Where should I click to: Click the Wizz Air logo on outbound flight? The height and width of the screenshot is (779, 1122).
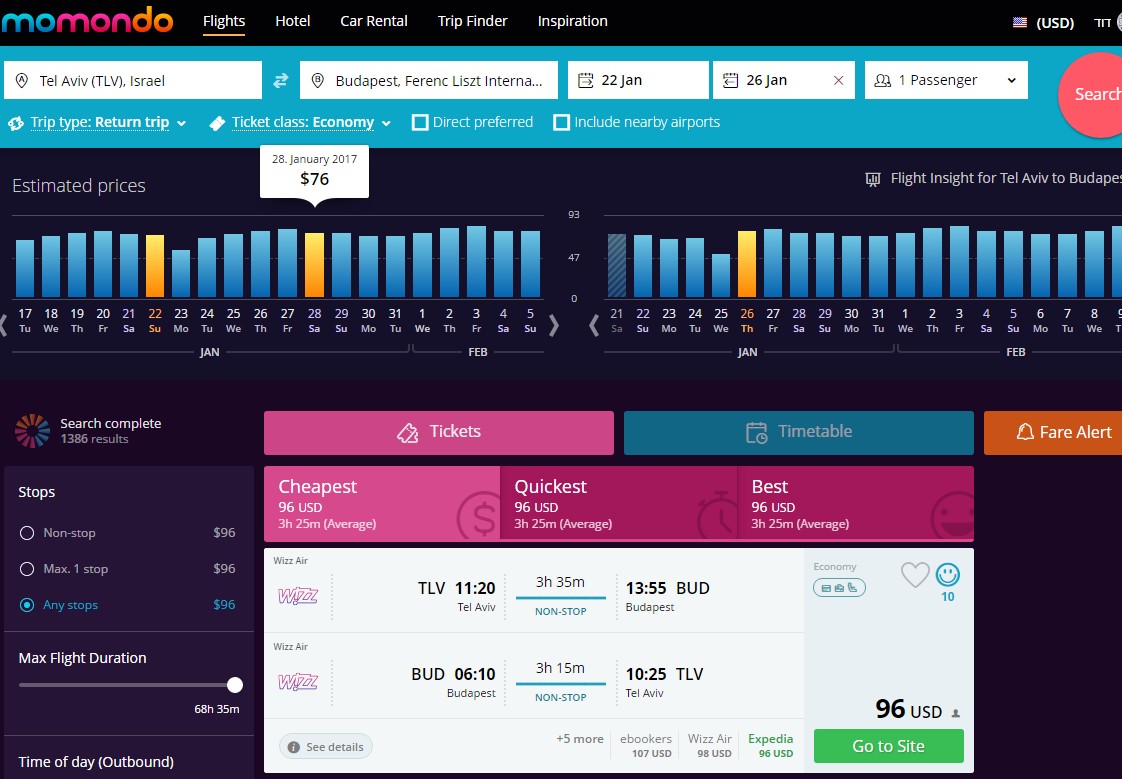pyautogui.click(x=298, y=595)
